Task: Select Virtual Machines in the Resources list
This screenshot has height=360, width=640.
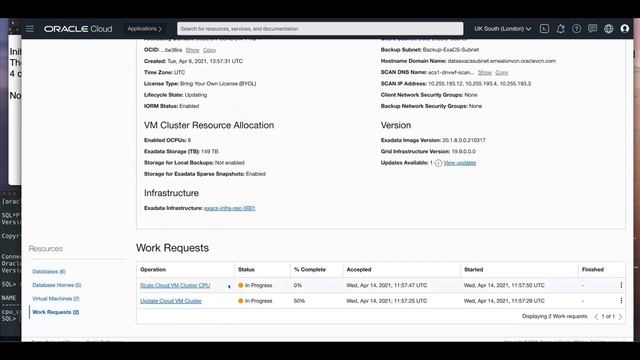Action: pos(56,298)
